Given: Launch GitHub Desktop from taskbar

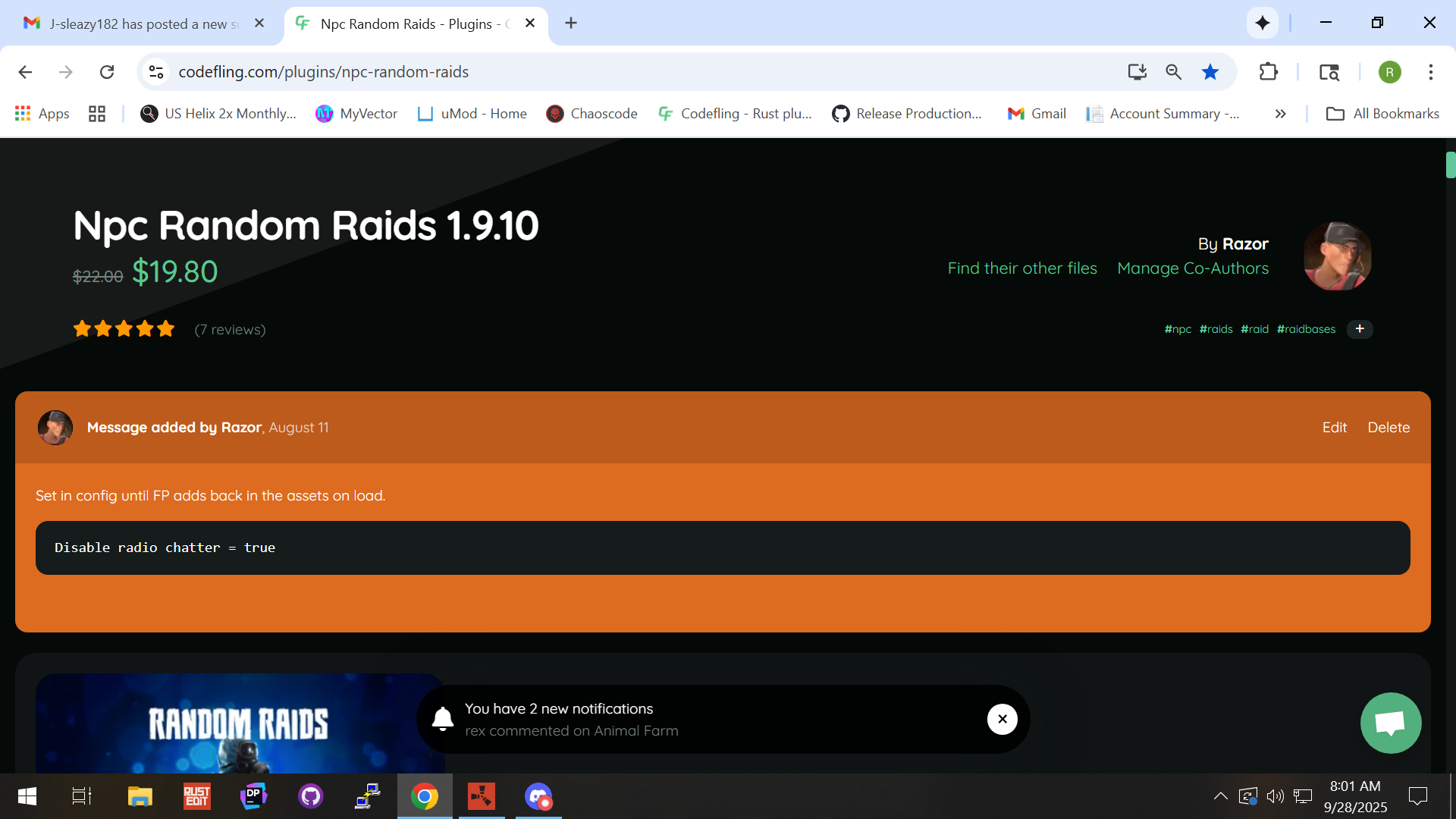Looking at the screenshot, I should (311, 796).
